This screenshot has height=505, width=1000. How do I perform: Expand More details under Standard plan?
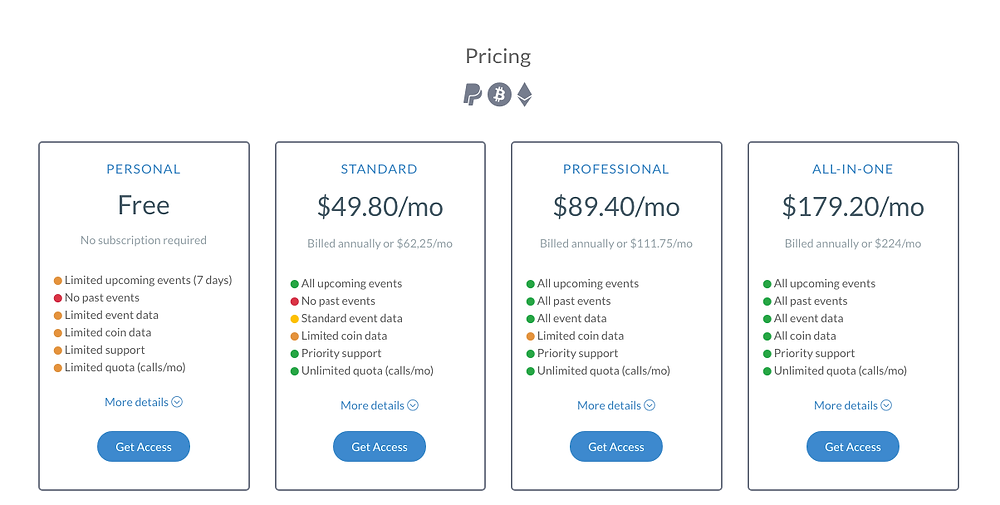click(x=379, y=405)
